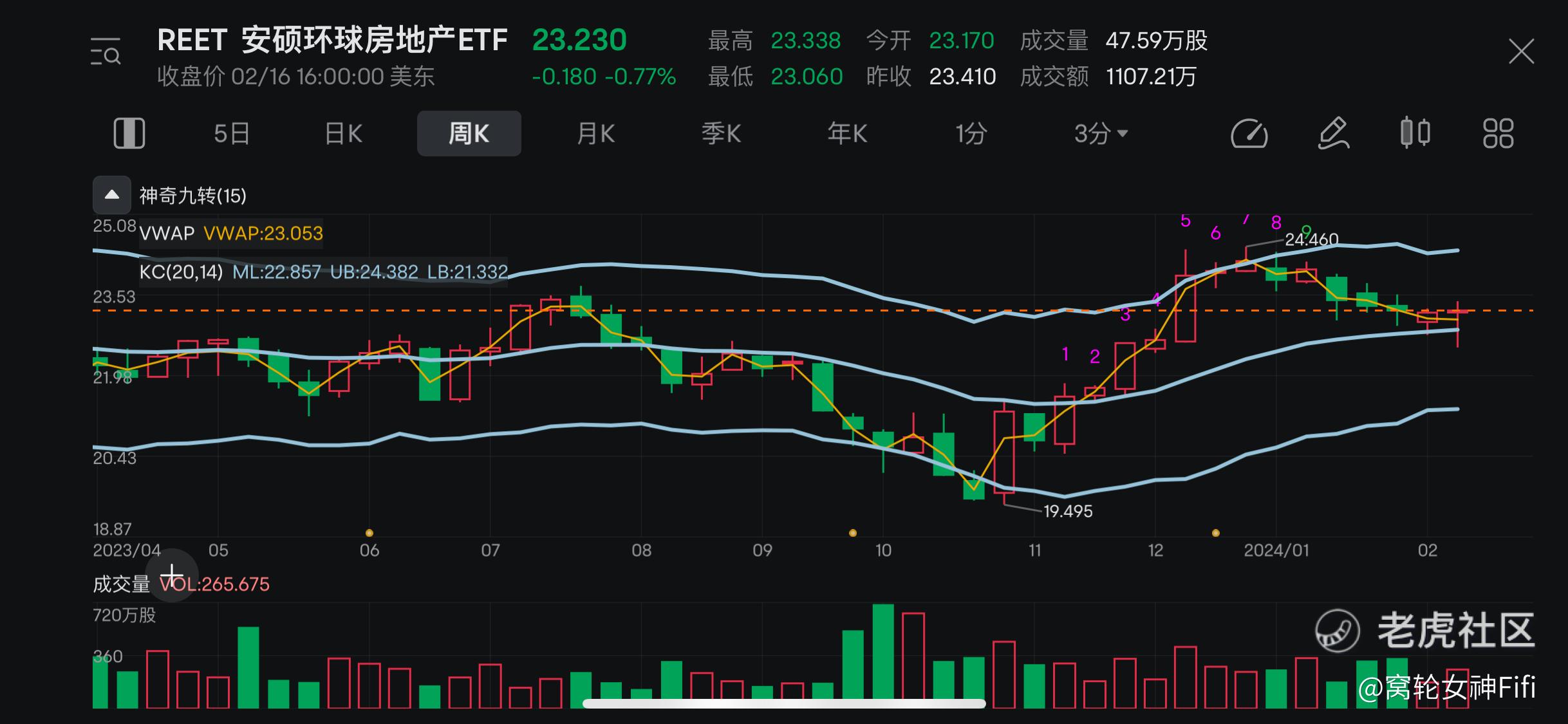Image resolution: width=1568 pixels, height=724 pixels.
Task: Toggle the split panel layout icon
Action: pyautogui.click(x=129, y=134)
